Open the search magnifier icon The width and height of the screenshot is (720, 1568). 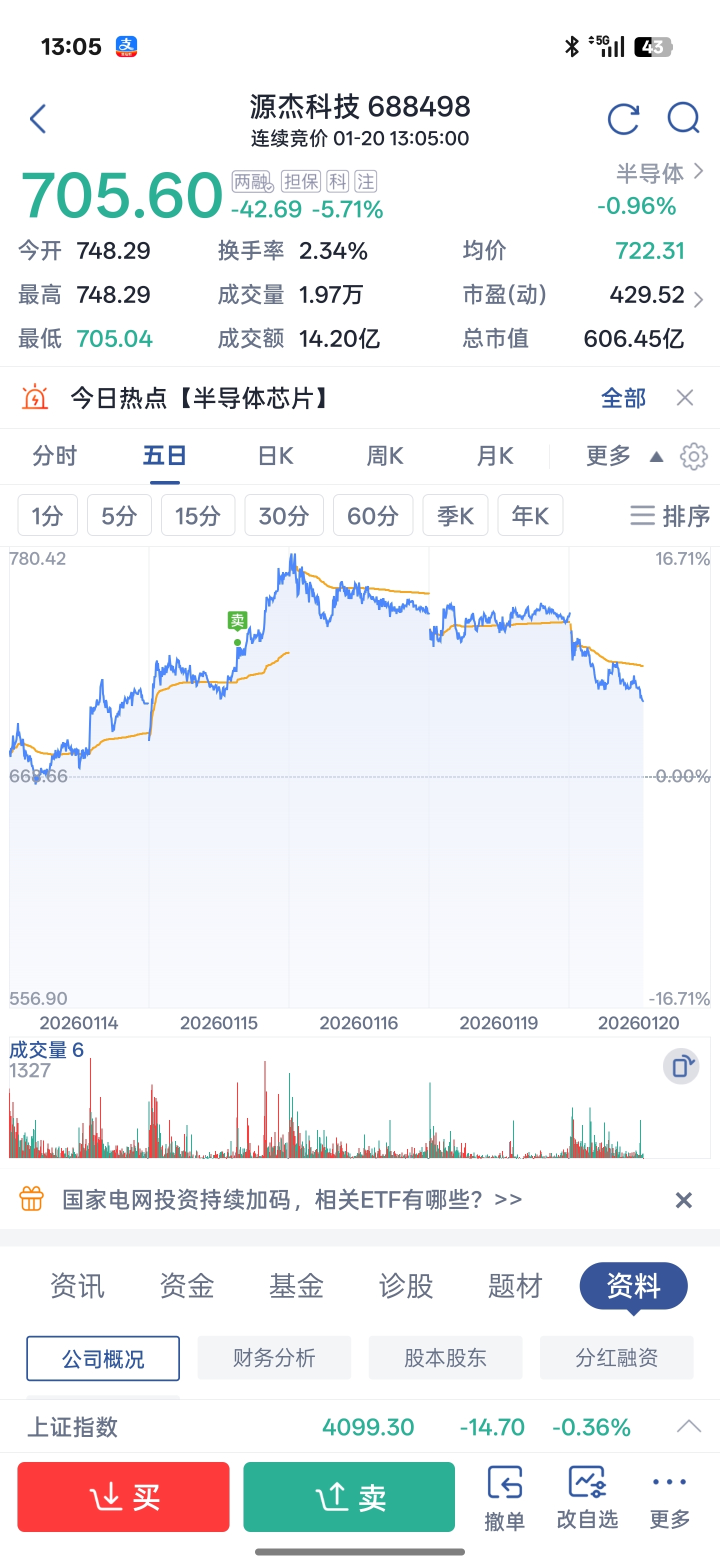683,118
